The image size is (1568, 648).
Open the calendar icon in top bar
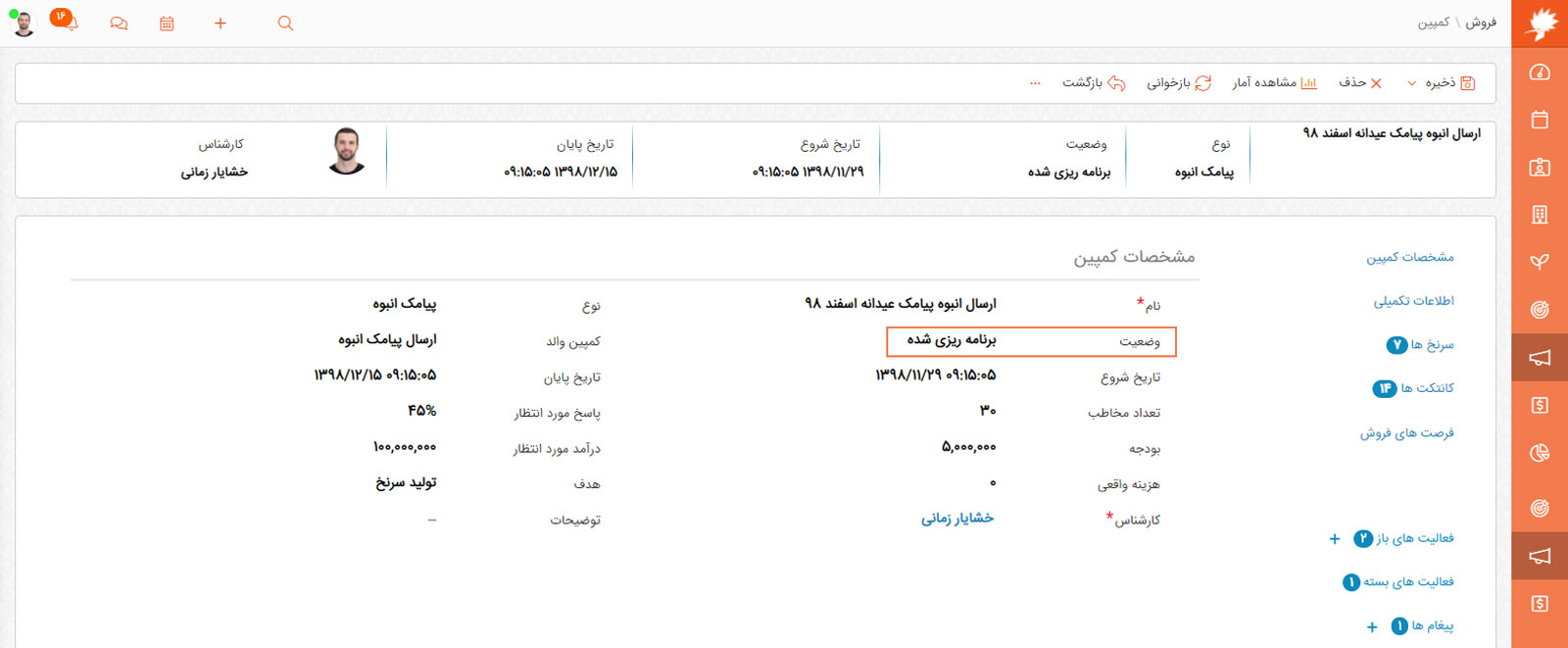pos(167,24)
